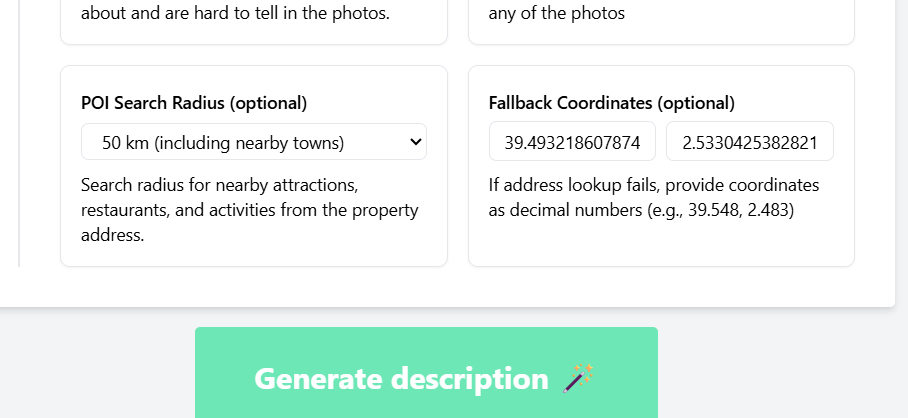The height and width of the screenshot is (418, 908).
Task: Focus the latitude field showing 39.493218607874
Action: point(572,141)
